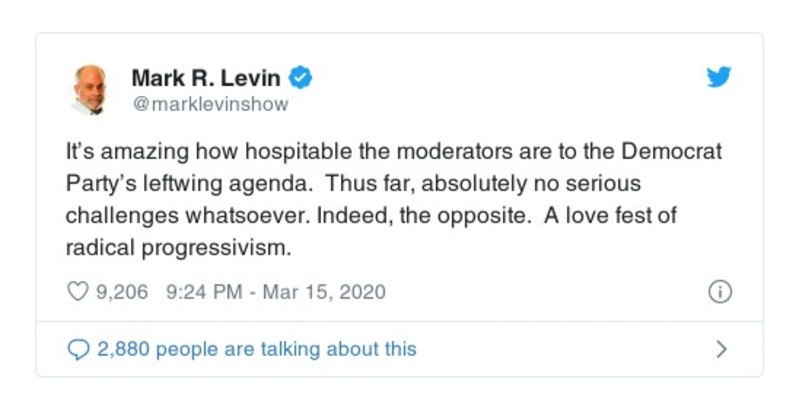Expand the conversation with the right chevron
Image resolution: width=799 pixels, height=414 pixels.
721,349
